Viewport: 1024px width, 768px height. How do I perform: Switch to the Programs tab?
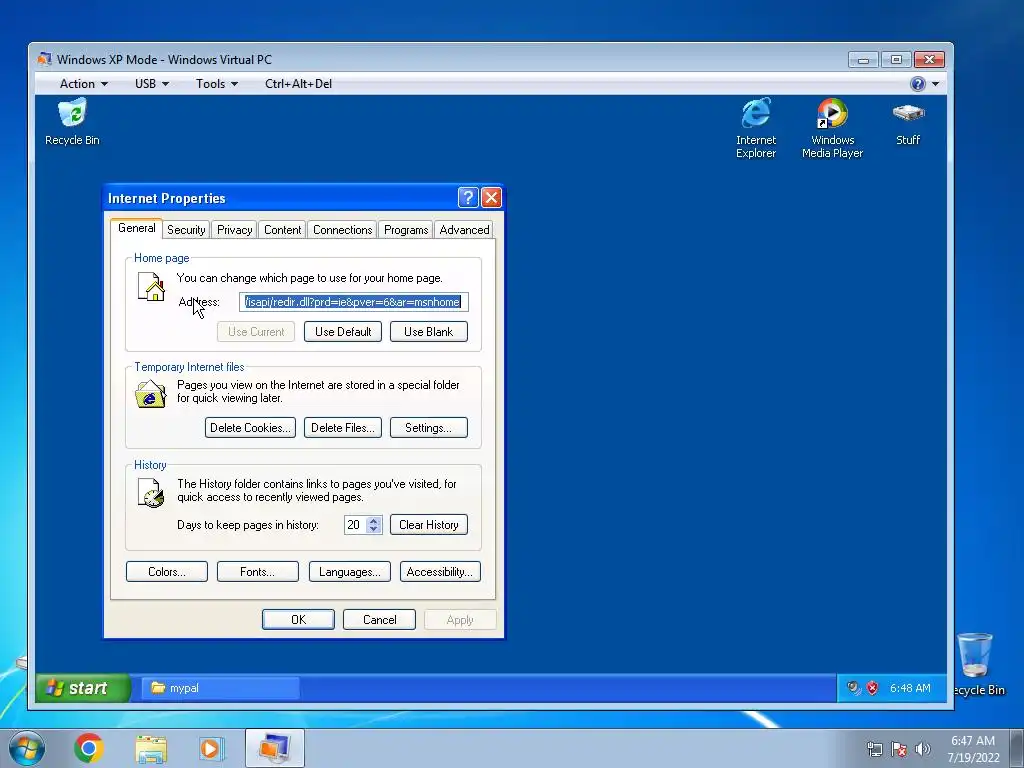[x=406, y=230]
